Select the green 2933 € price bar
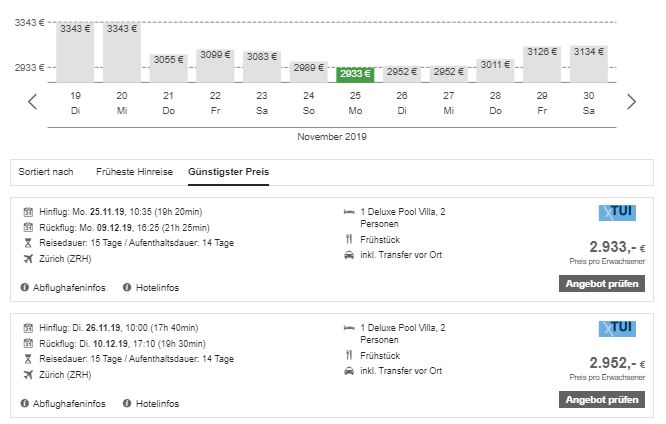666x424 pixels. tap(355, 73)
